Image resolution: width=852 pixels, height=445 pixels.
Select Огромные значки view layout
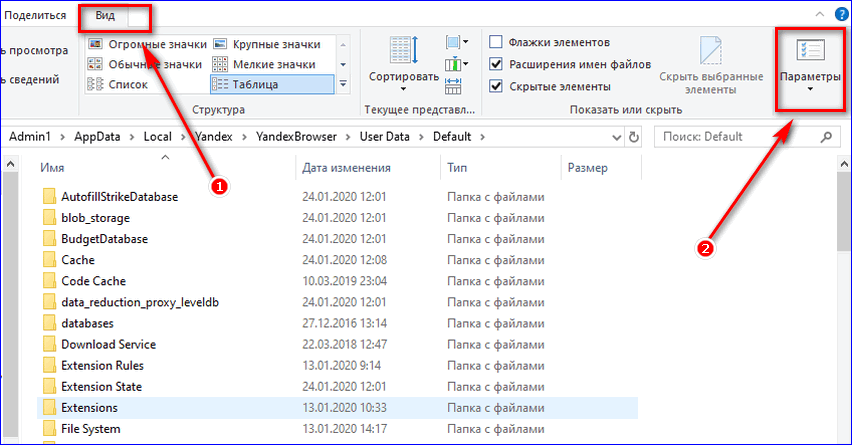point(147,44)
